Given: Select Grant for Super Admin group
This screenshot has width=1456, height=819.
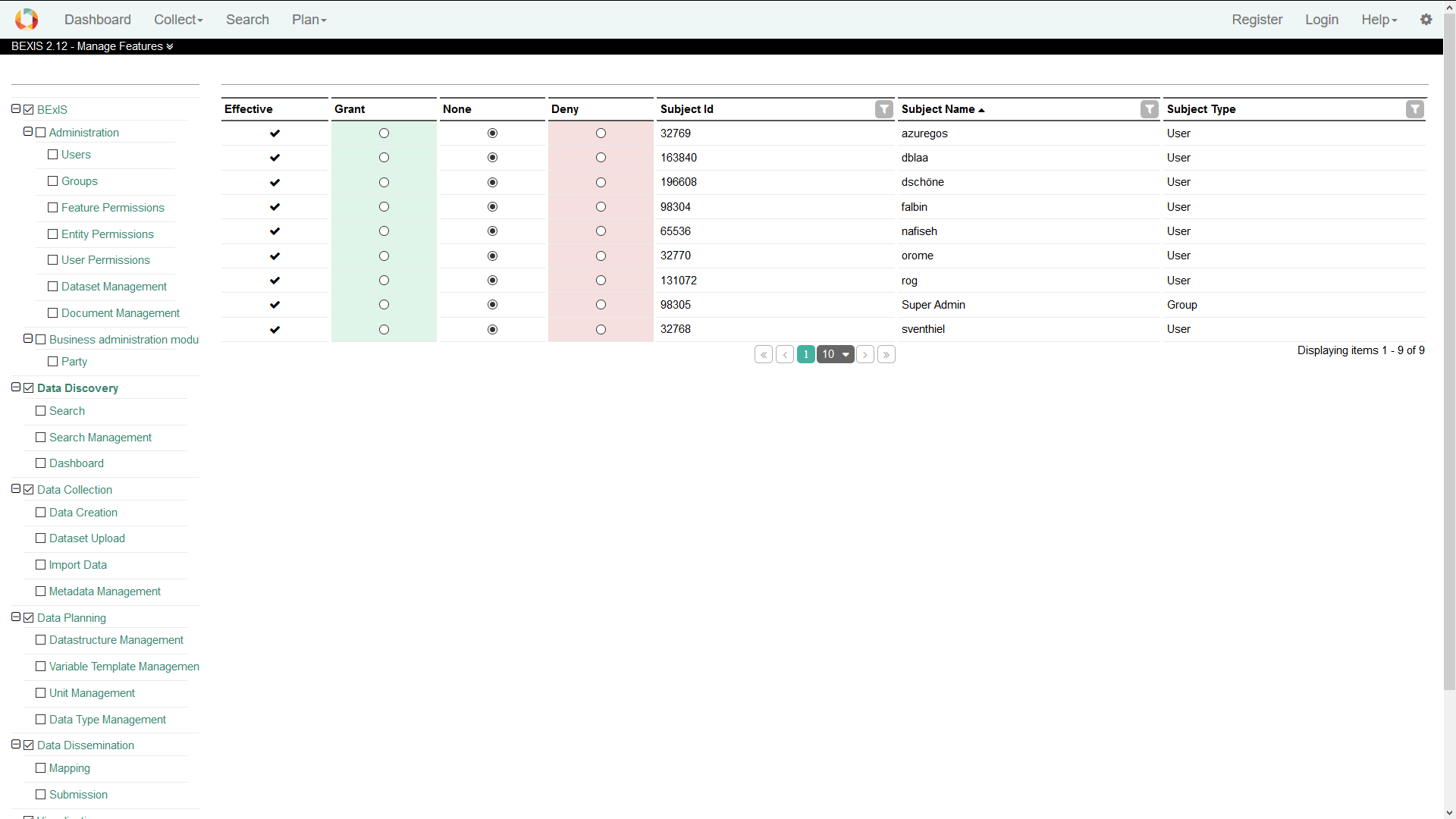Looking at the screenshot, I should point(384,305).
